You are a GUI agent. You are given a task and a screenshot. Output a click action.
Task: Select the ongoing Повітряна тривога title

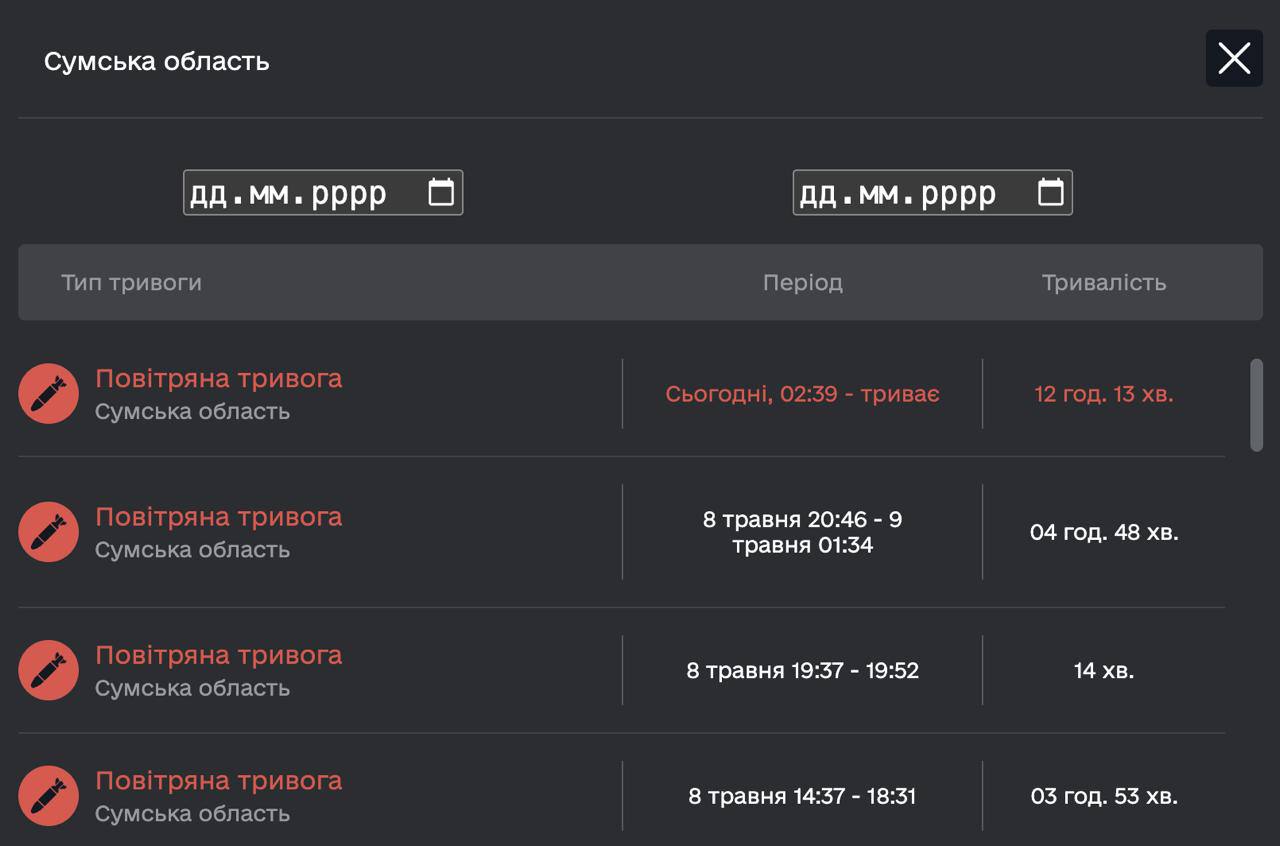click(x=218, y=379)
